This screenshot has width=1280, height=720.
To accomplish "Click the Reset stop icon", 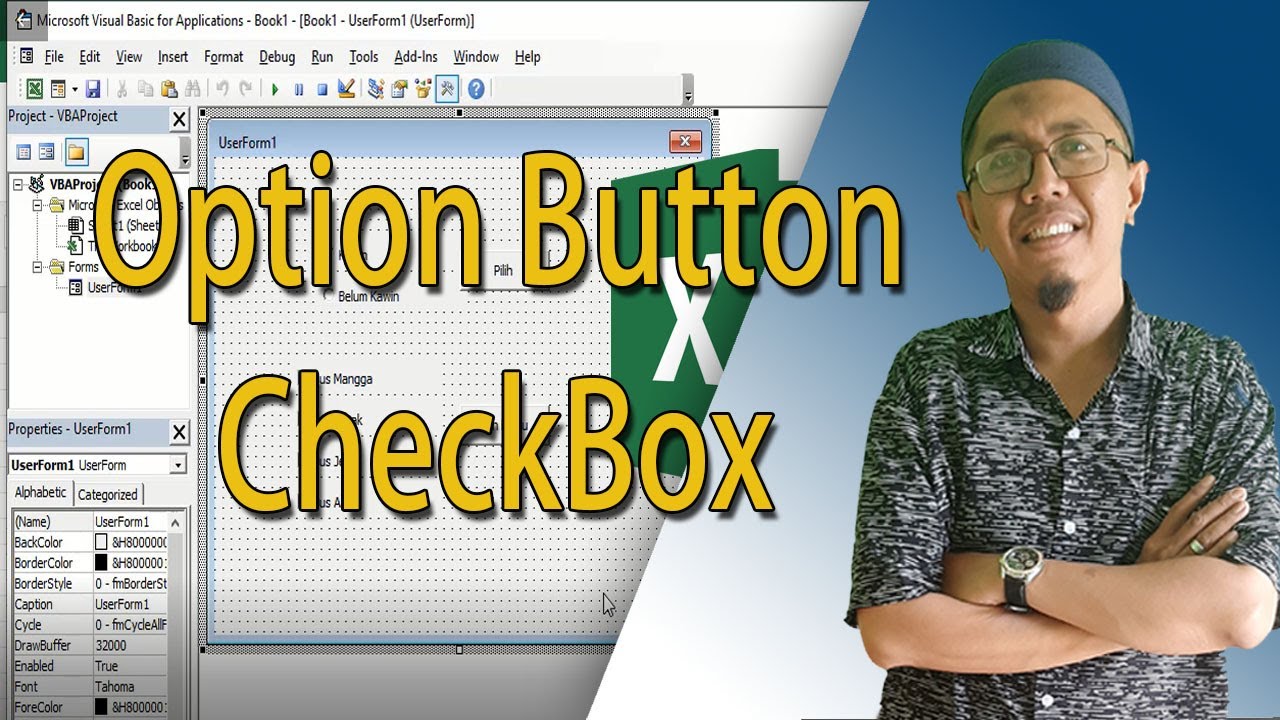I will [x=322, y=89].
